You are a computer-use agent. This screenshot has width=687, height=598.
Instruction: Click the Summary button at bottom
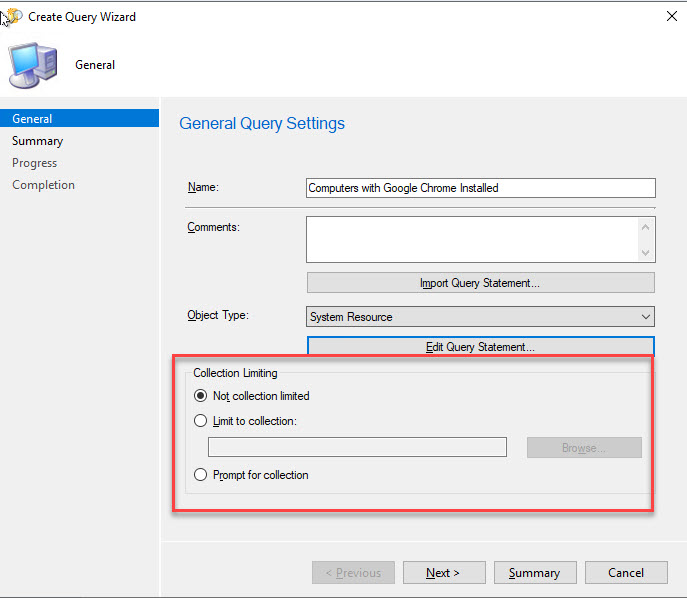pos(534,573)
